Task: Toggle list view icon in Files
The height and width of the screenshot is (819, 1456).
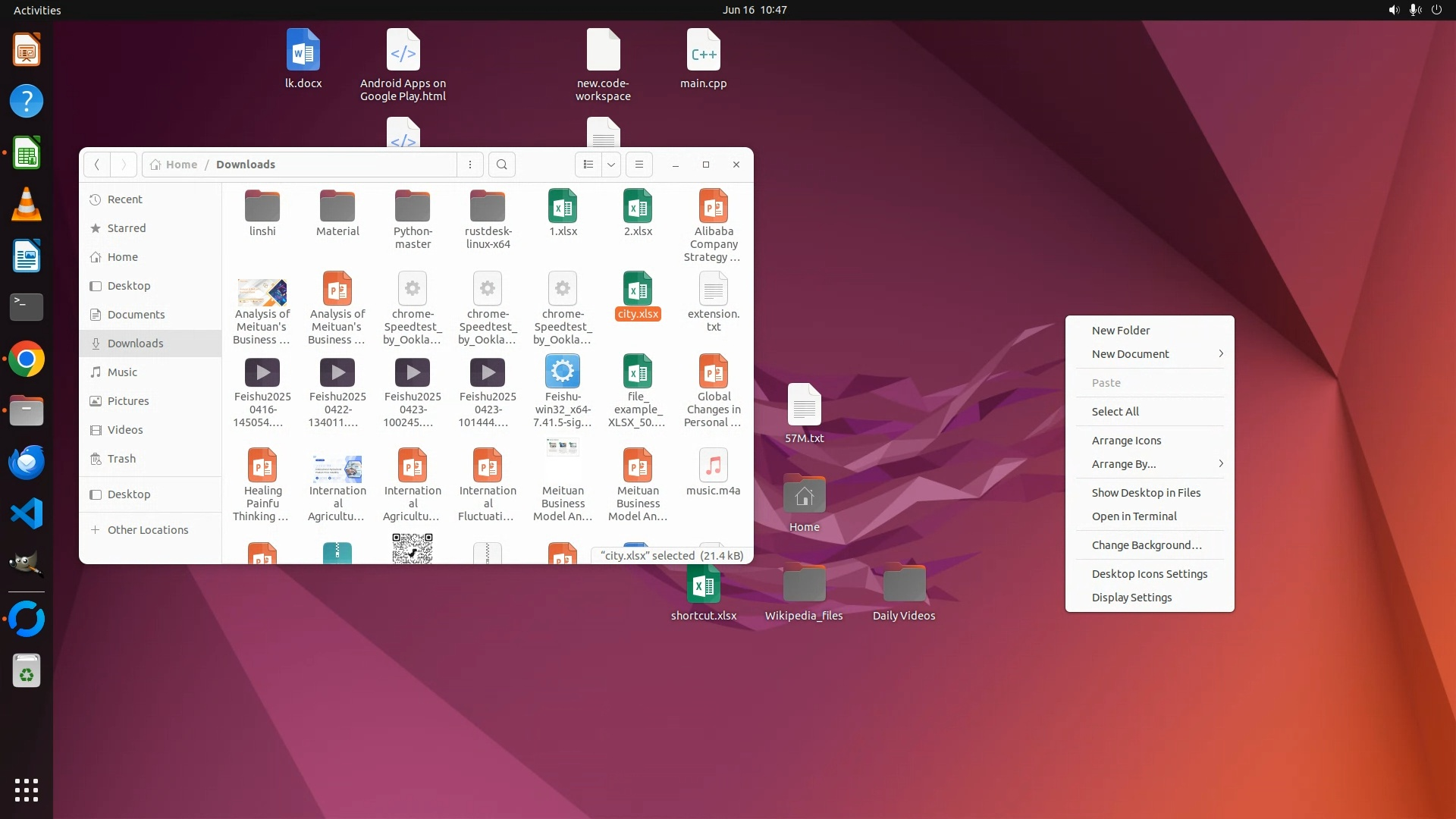Action: [588, 165]
